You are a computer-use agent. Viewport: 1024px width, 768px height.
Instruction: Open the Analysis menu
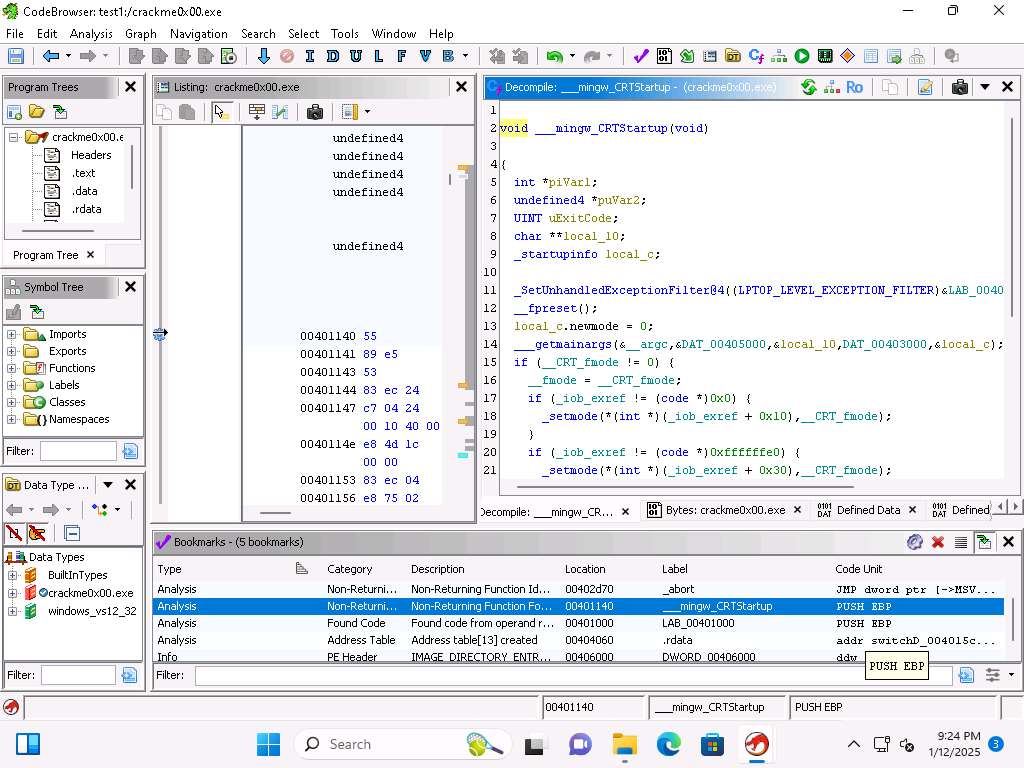pyautogui.click(x=91, y=33)
